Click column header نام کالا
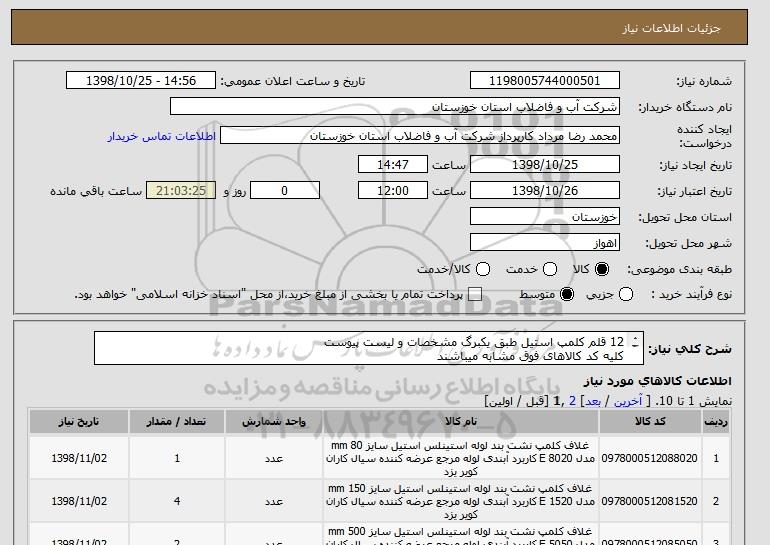Viewport: 770px width, 545px height. [x=461, y=421]
